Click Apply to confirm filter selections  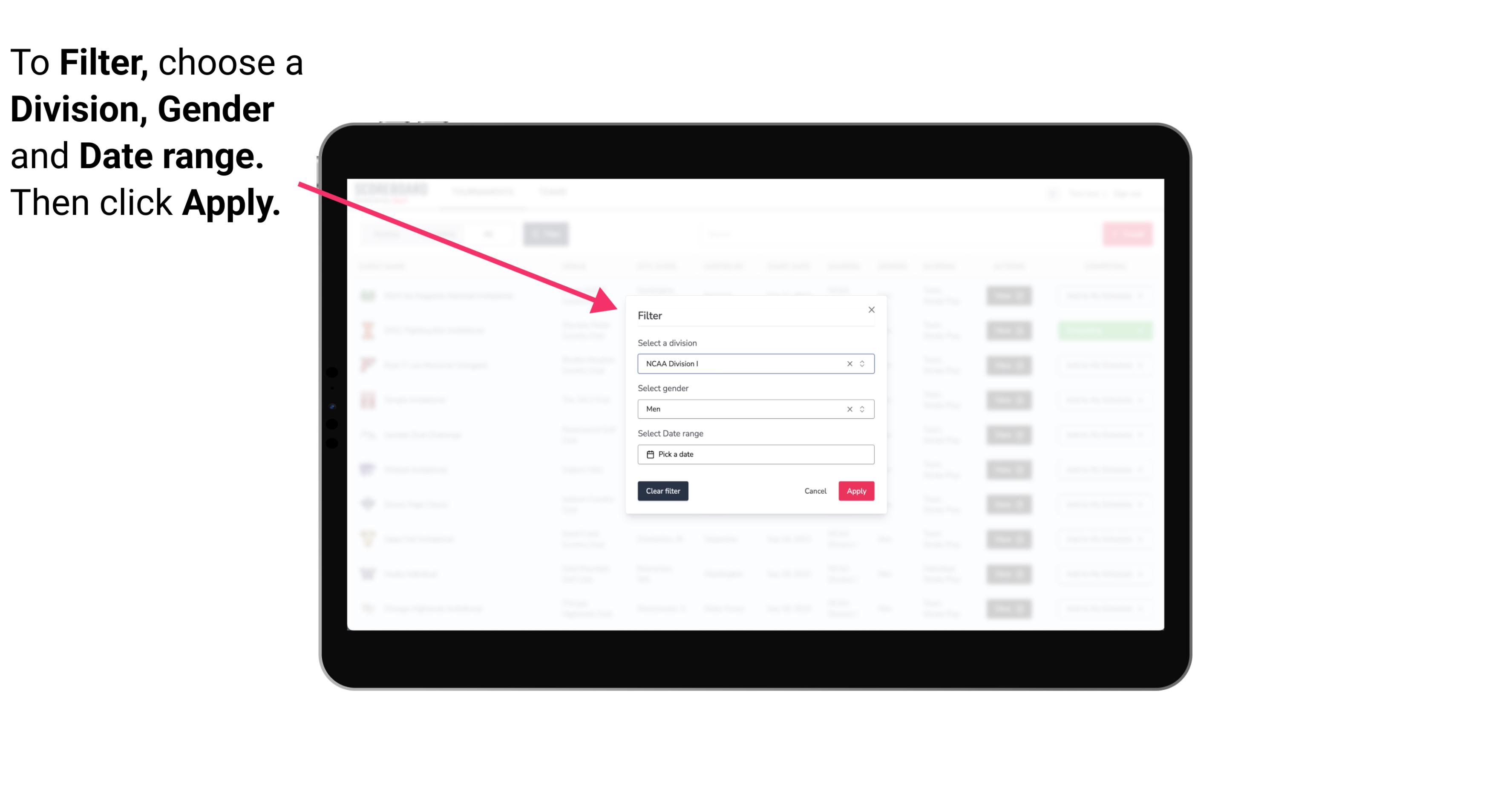(x=855, y=491)
